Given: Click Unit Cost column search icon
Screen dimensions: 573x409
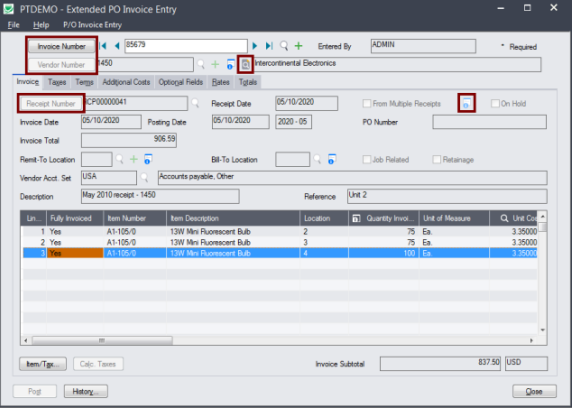Looking at the screenshot, I should [504, 218].
